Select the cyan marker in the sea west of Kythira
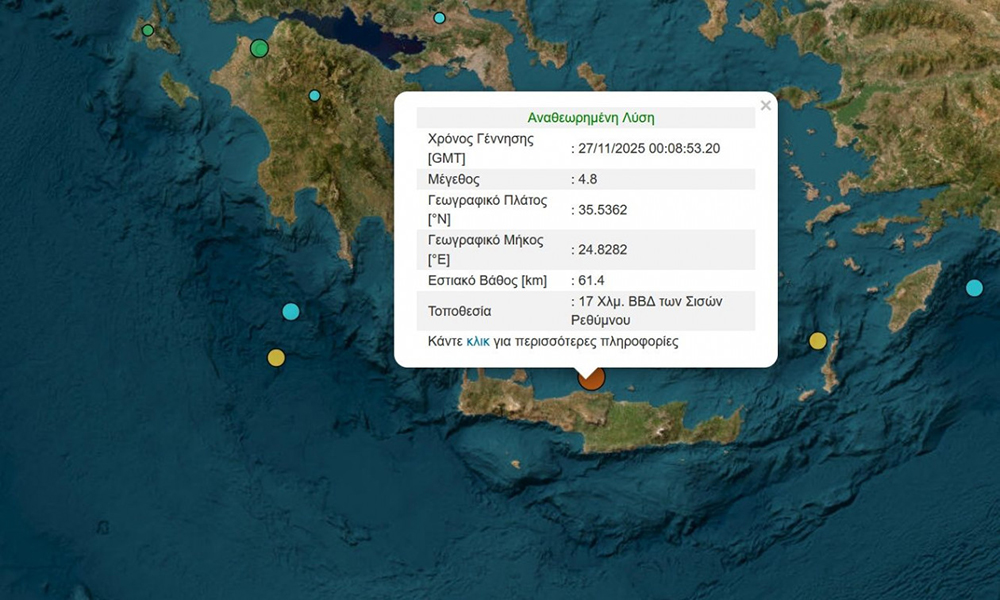This screenshot has width=1000, height=600. (x=291, y=311)
